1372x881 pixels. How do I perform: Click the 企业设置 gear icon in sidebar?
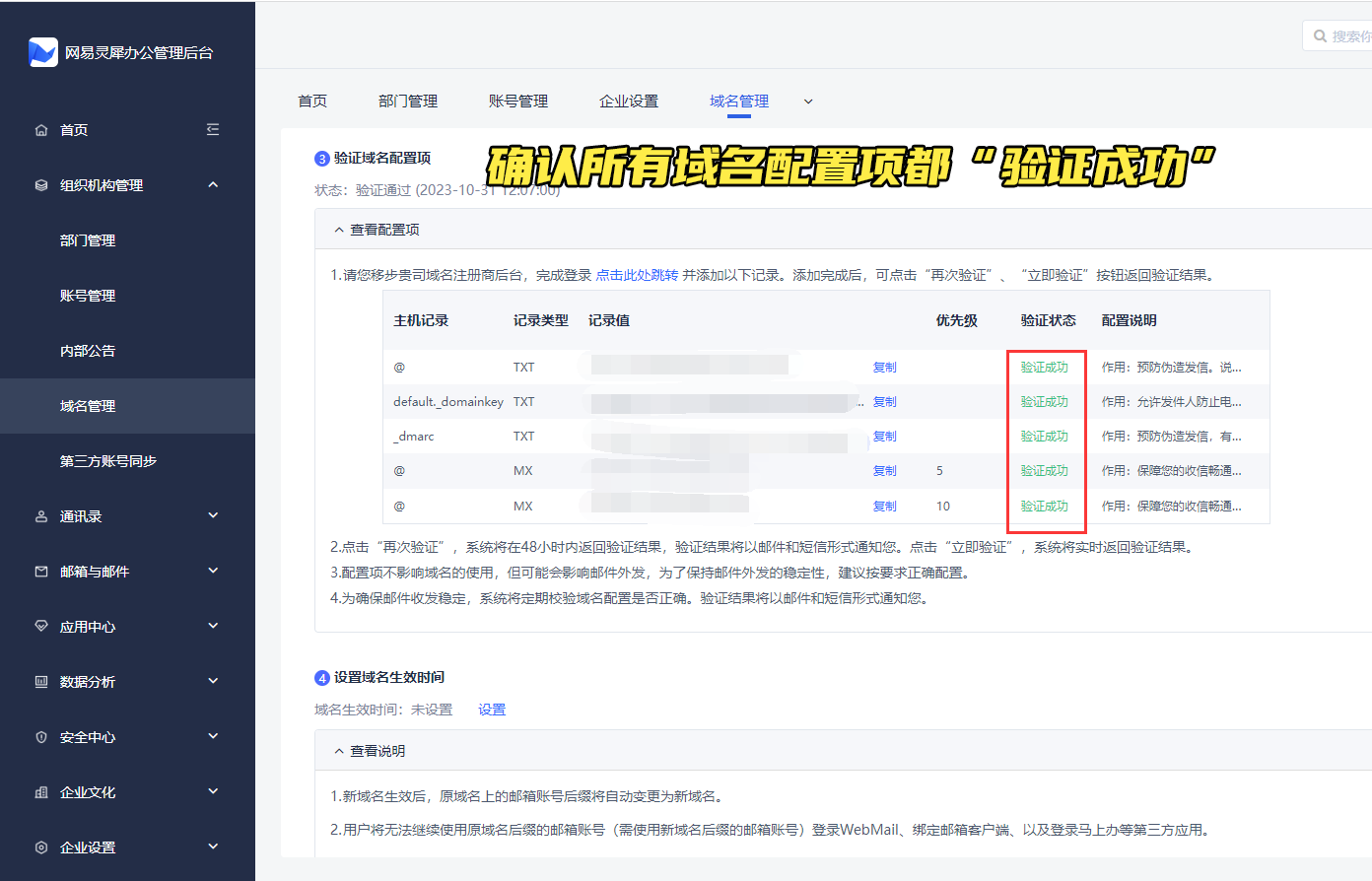pyautogui.click(x=41, y=847)
